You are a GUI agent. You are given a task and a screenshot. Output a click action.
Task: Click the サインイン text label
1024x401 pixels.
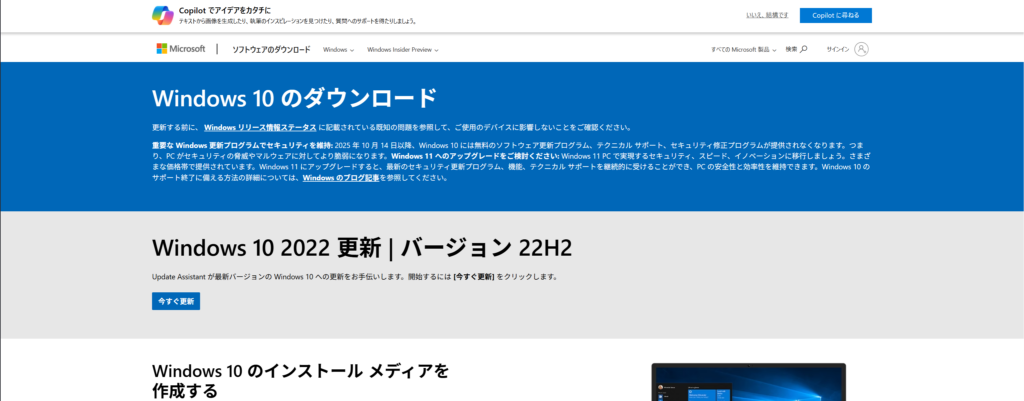coord(838,49)
